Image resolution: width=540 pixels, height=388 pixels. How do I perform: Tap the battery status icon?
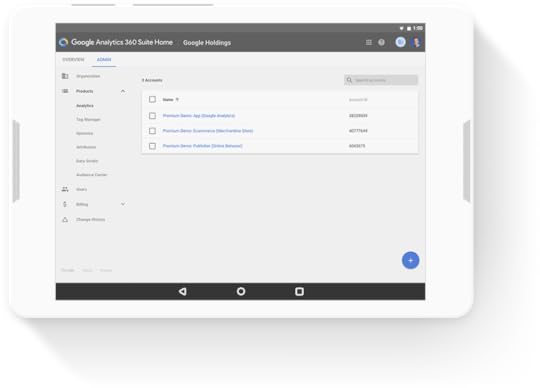point(409,28)
